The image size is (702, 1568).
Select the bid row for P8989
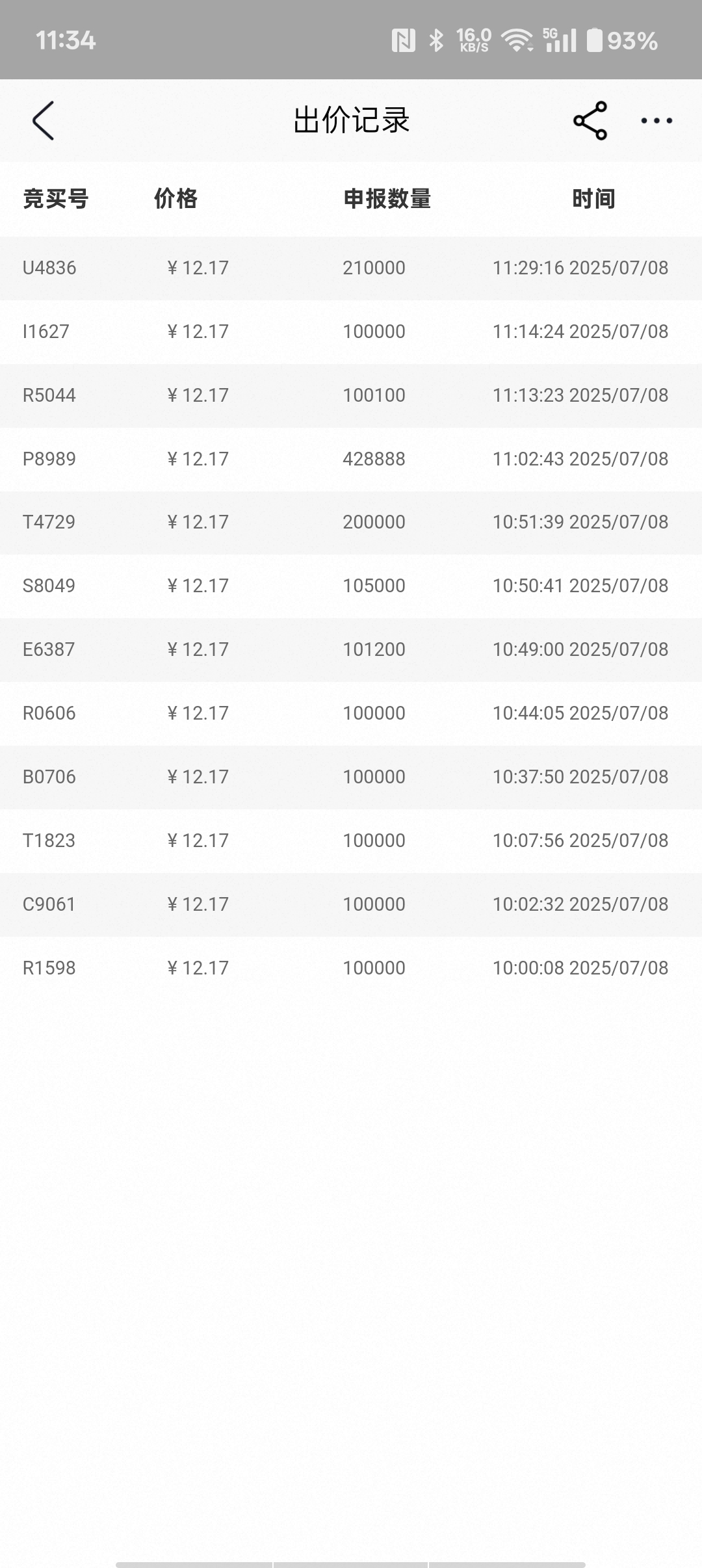tap(351, 459)
